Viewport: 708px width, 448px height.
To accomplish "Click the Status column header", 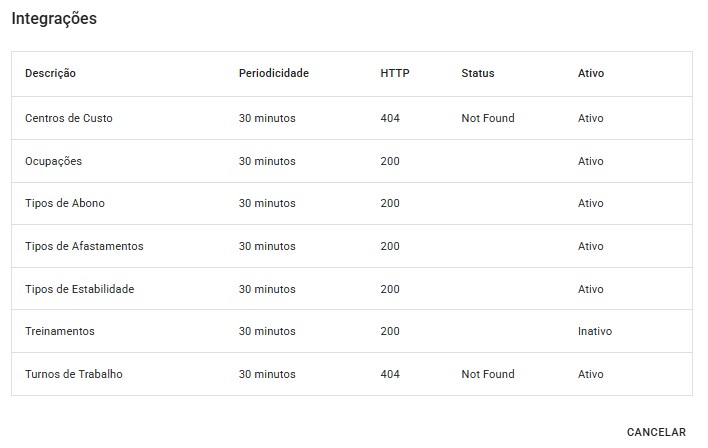I will pyautogui.click(x=478, y=73).
